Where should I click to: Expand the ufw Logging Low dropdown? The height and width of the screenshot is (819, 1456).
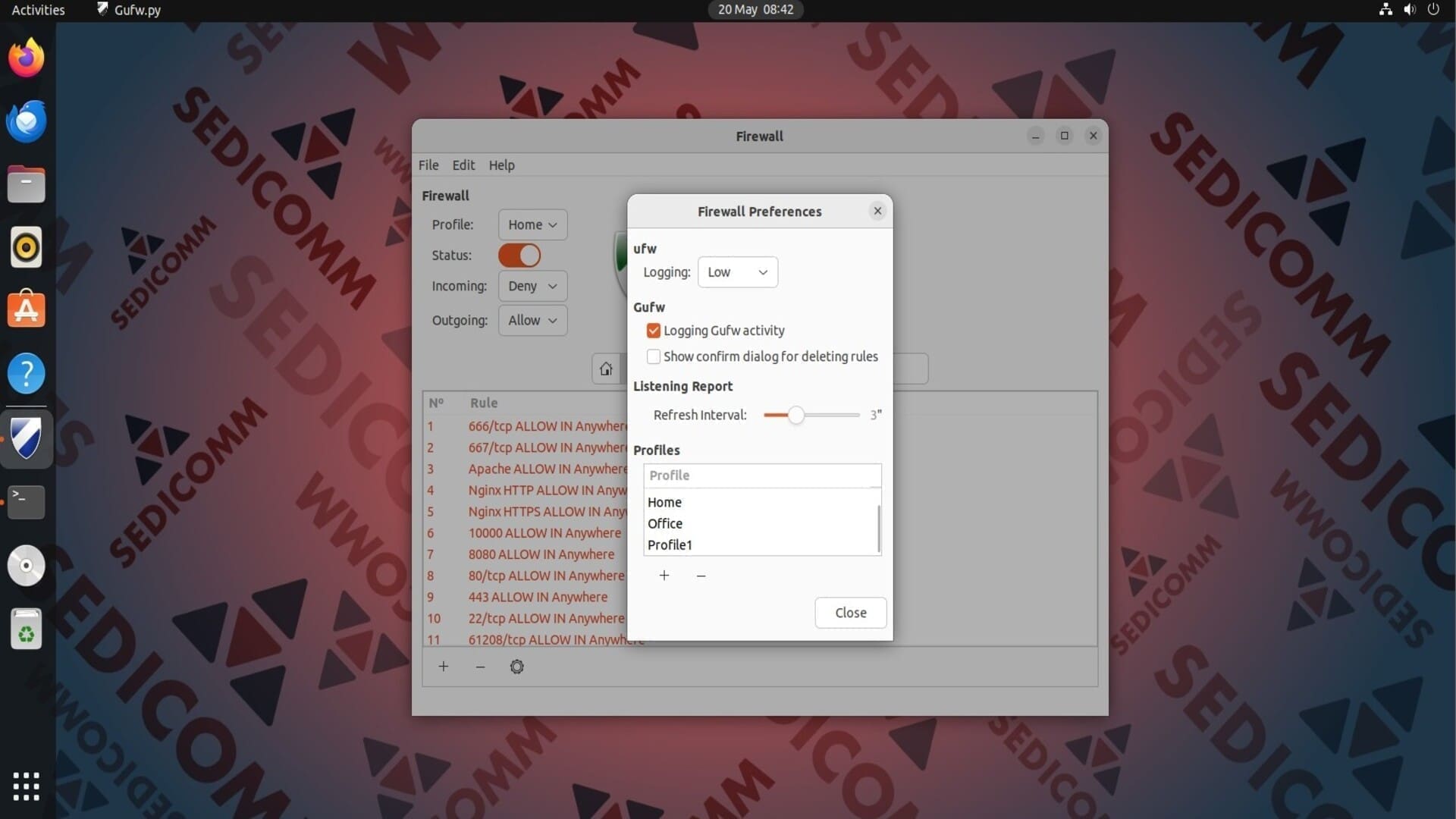click(738, 272)
